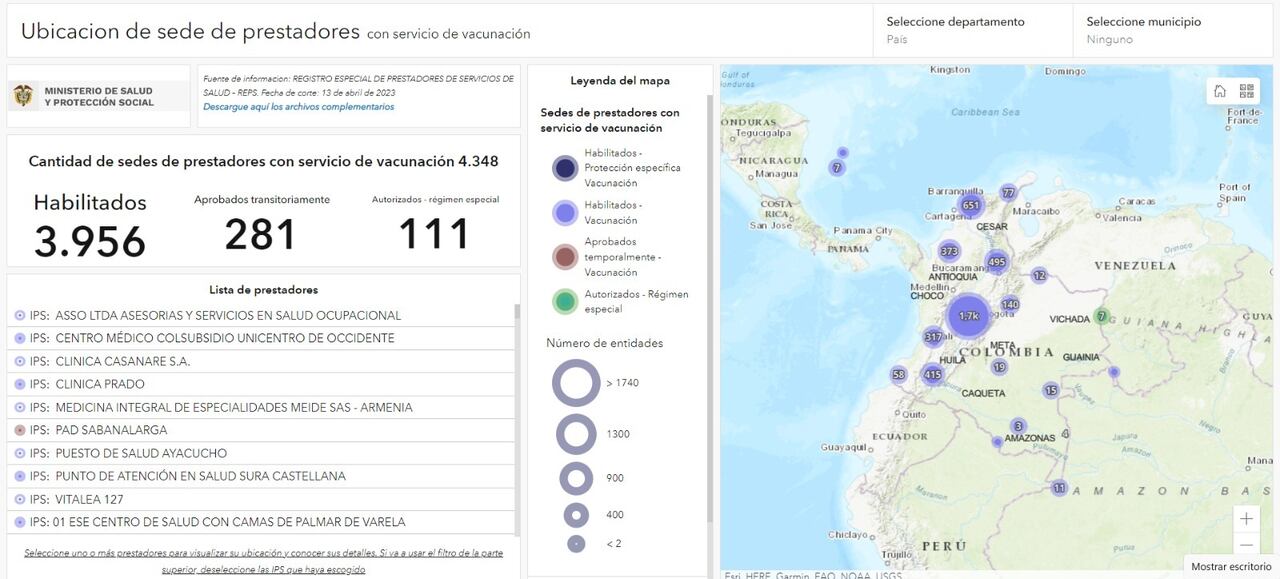1280x579 pixels.
Task: Select the Habilitados - Vacunación legend marker
Action: coord(564,211)
